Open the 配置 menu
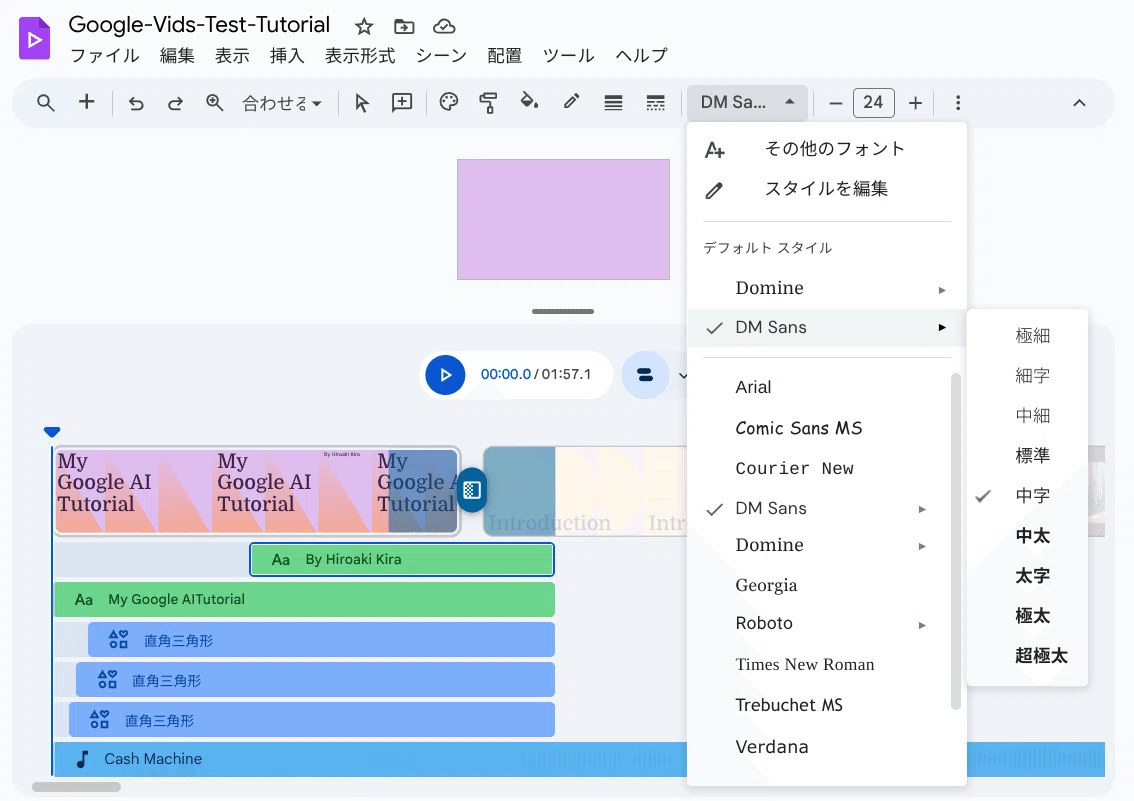 tap(505, 56)
